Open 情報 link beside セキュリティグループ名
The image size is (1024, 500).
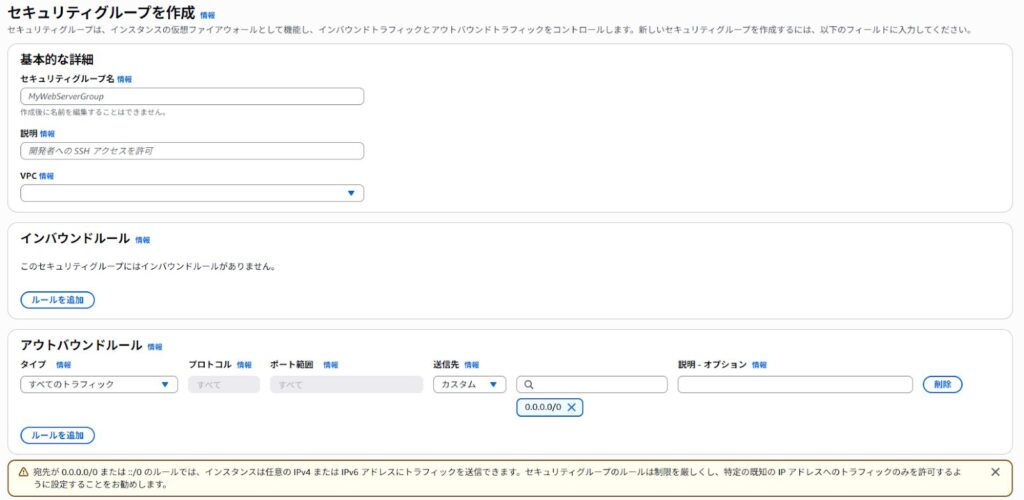pos(124,79)
